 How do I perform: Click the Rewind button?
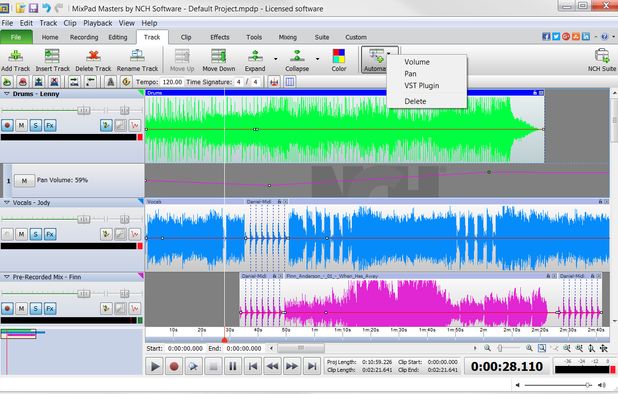coord(272,366)
